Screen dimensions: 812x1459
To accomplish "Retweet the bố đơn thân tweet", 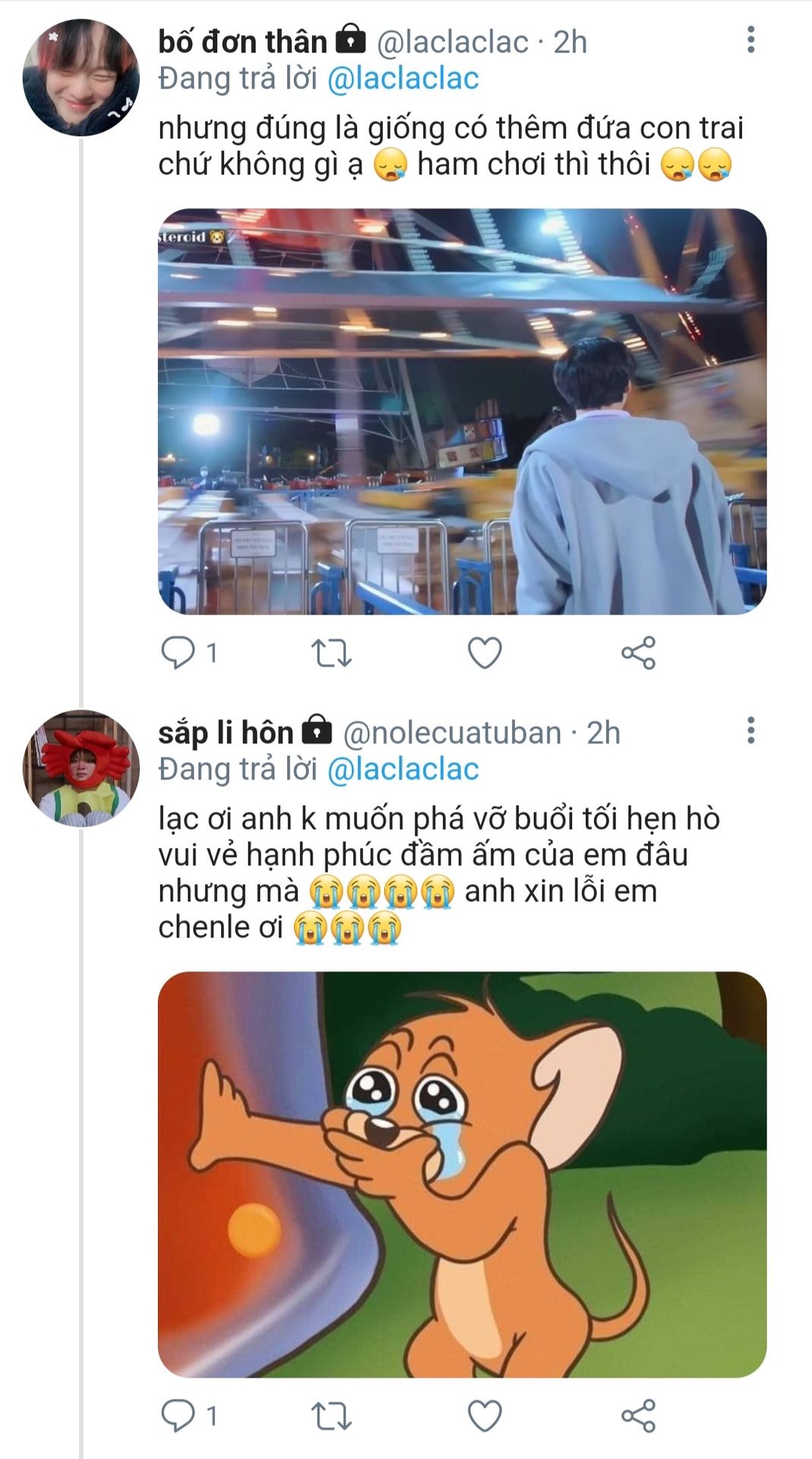I will (x=331, y=652).
